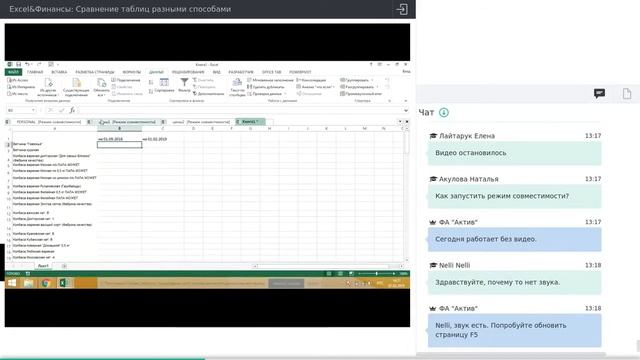Click the add new sheet plus icon
This screenshot has width=640, height=360.
click(x=64, y=266)
